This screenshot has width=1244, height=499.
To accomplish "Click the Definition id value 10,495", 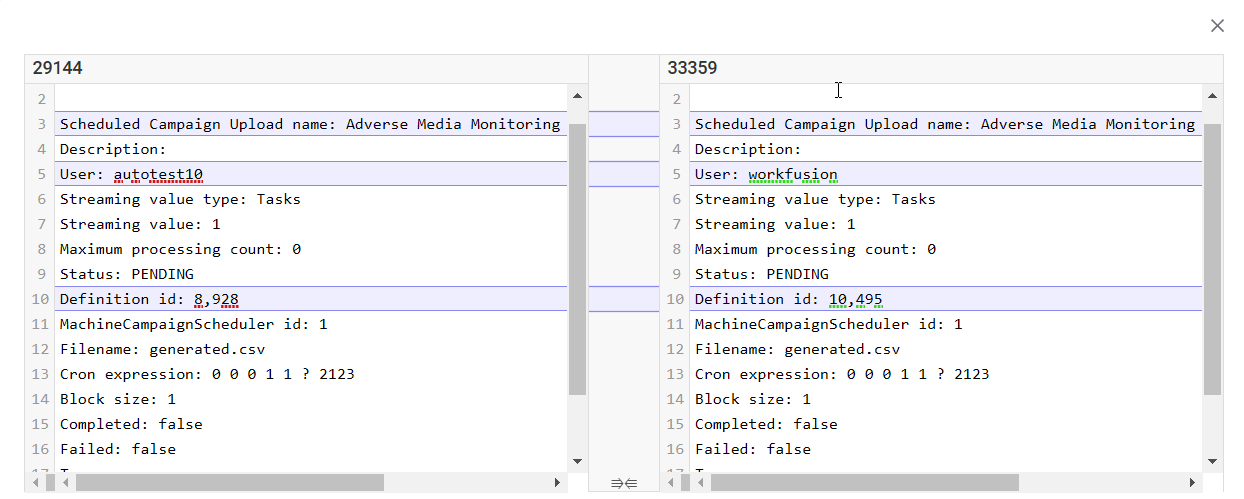I will (x=856, y=299).
